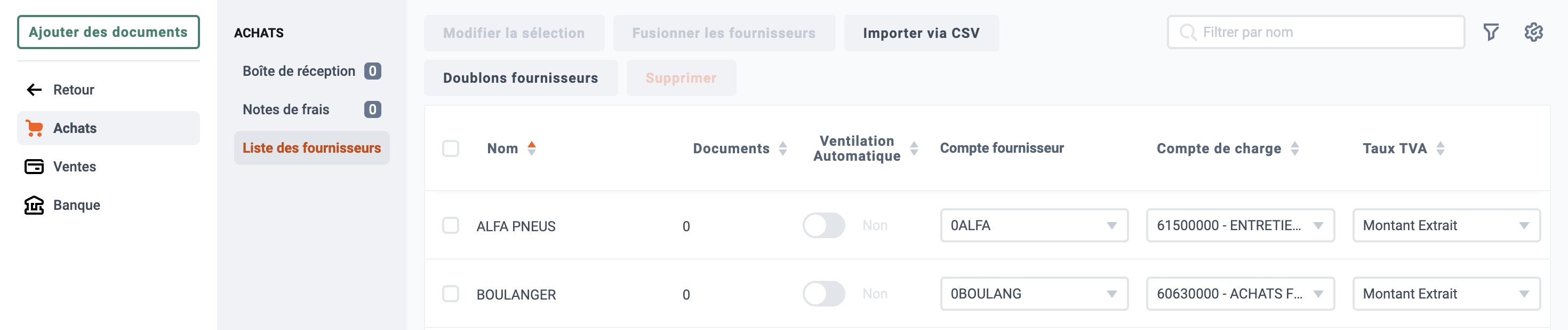Click the filter funnel icon

[x=1491, y=33]
